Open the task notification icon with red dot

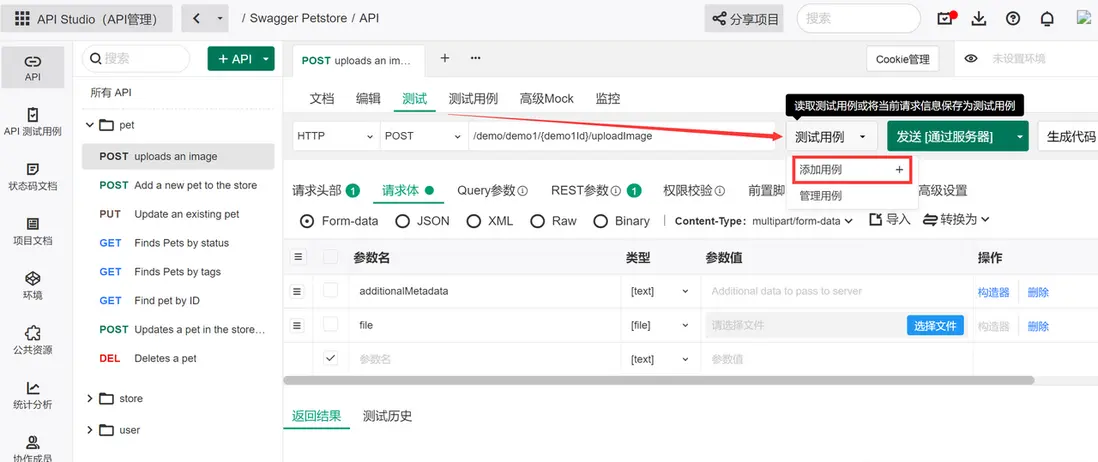tap(946, 19)
